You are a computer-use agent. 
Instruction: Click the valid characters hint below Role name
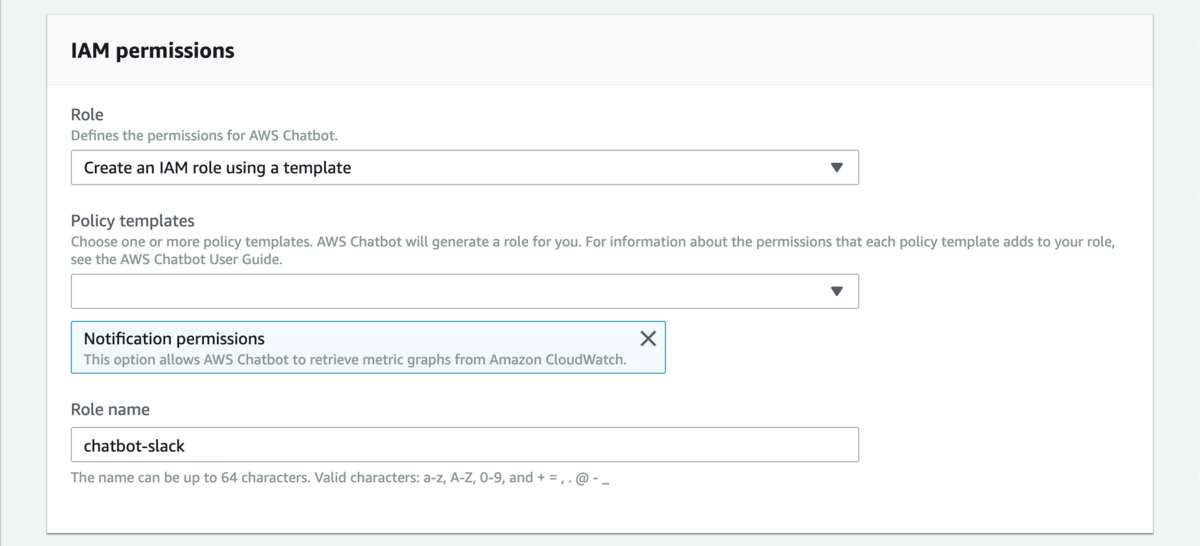[340, 478]
